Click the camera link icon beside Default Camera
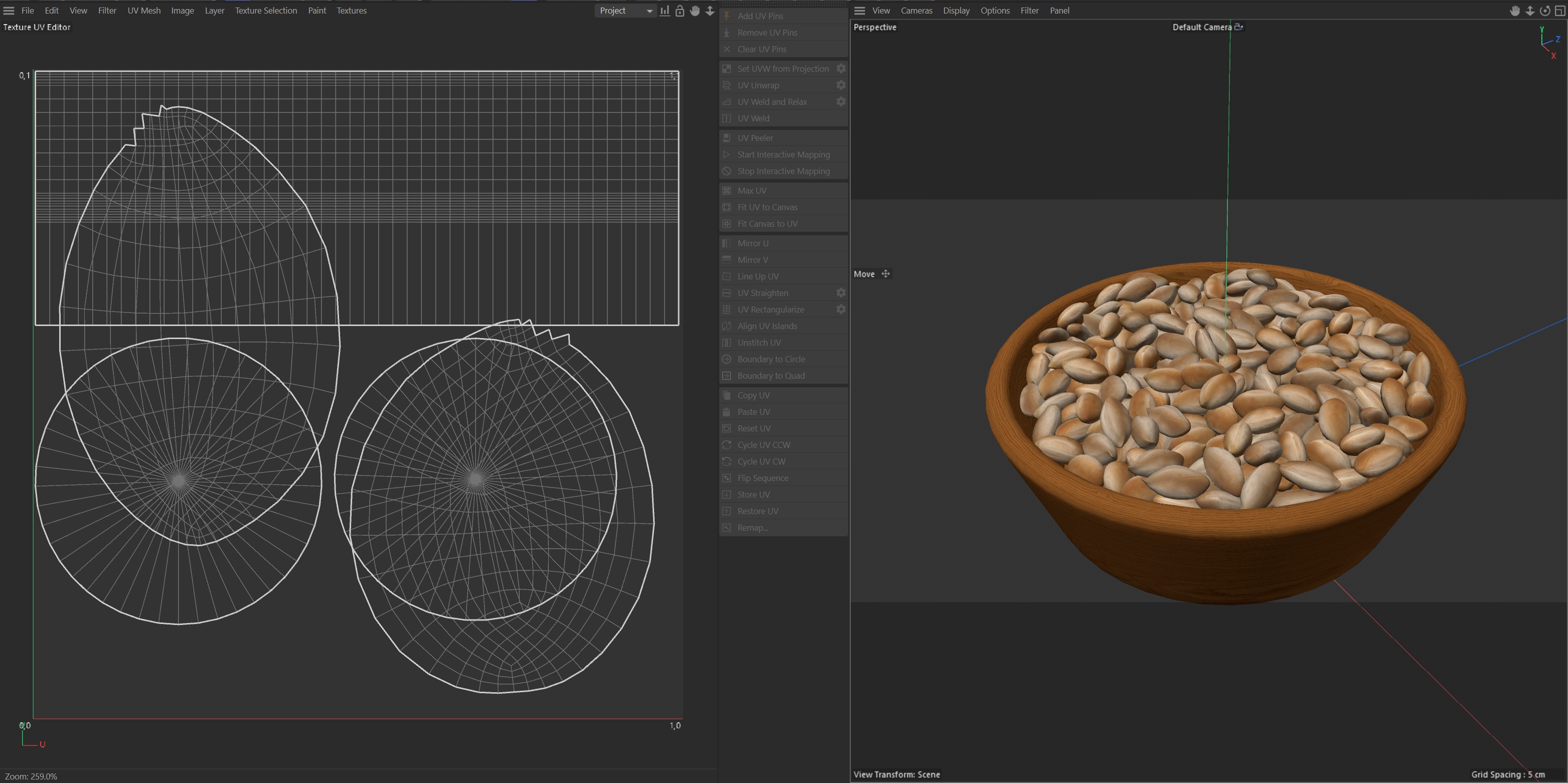The image size is (1568, 783). [1238, 27]
